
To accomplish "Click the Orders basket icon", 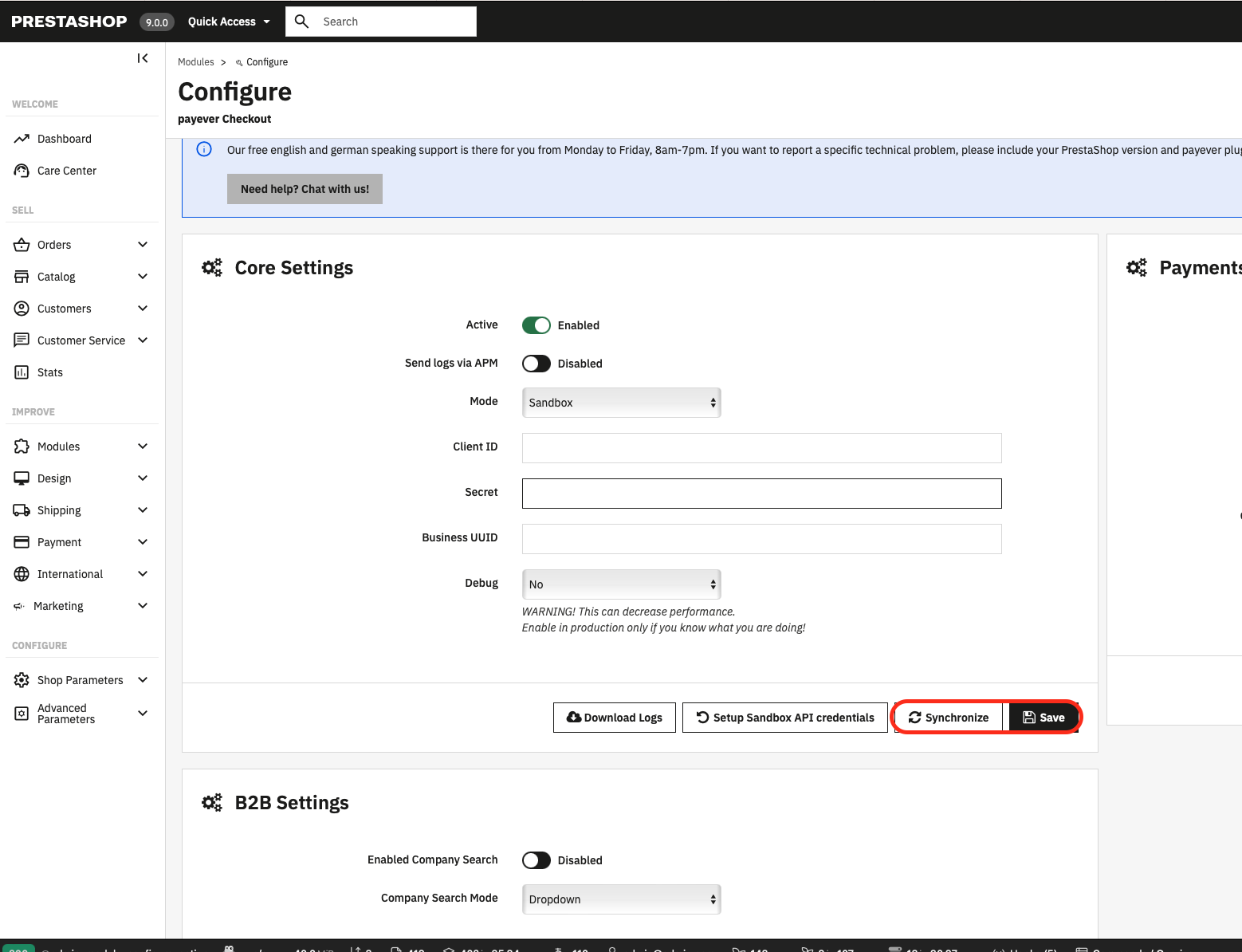I will (22, 245).
